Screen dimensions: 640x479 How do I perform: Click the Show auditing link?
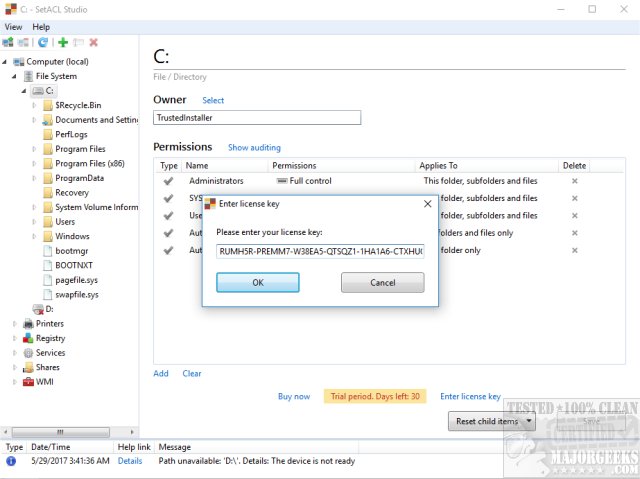(254, 148)
